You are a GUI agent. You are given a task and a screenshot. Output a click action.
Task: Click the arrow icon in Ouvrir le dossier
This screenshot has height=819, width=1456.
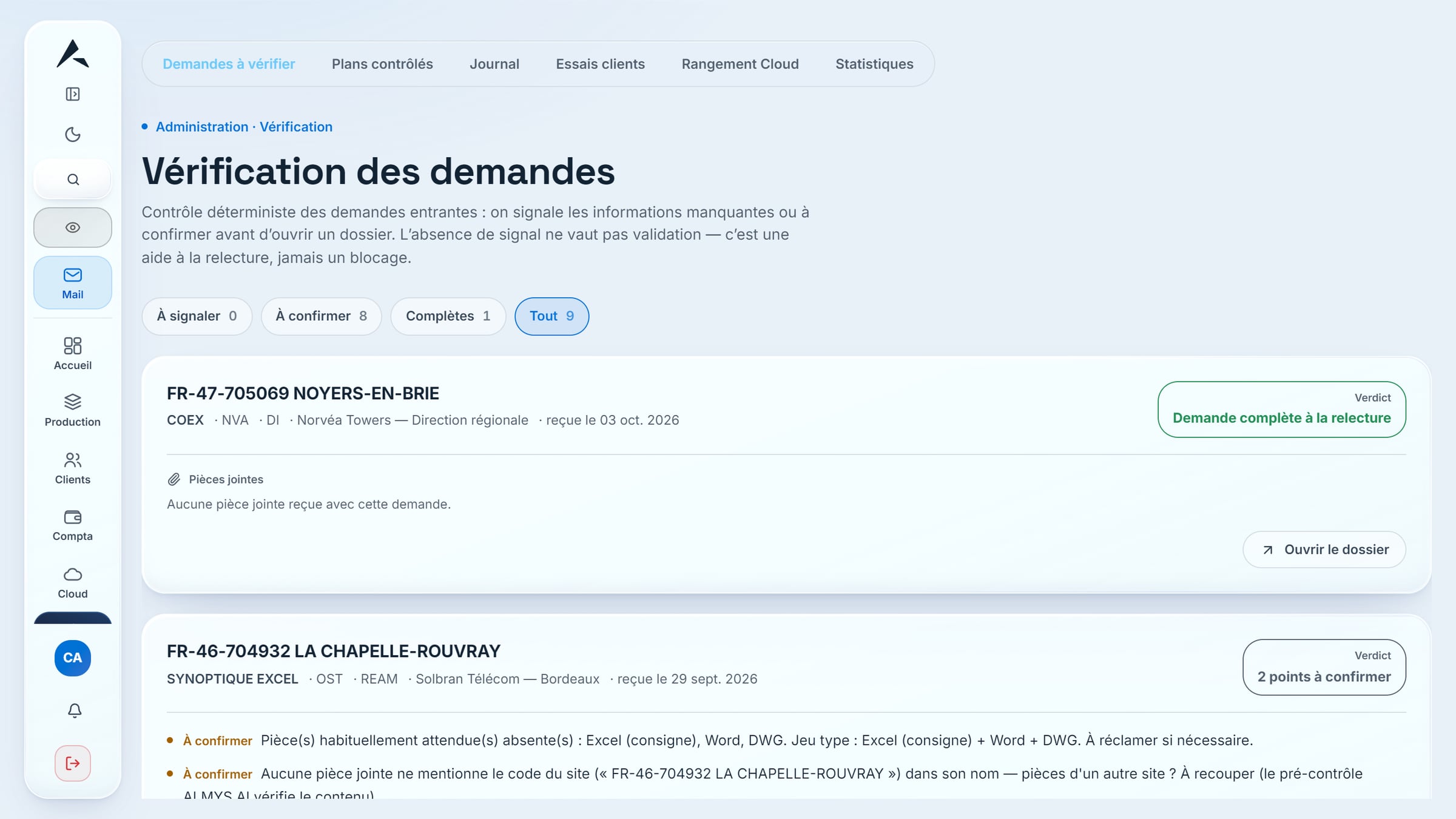(1268, 550)
